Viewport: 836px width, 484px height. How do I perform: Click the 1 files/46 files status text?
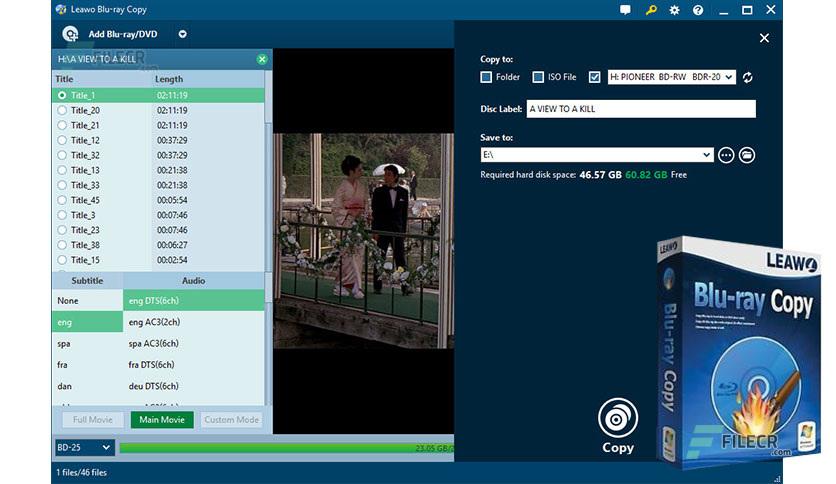(82, 472)
